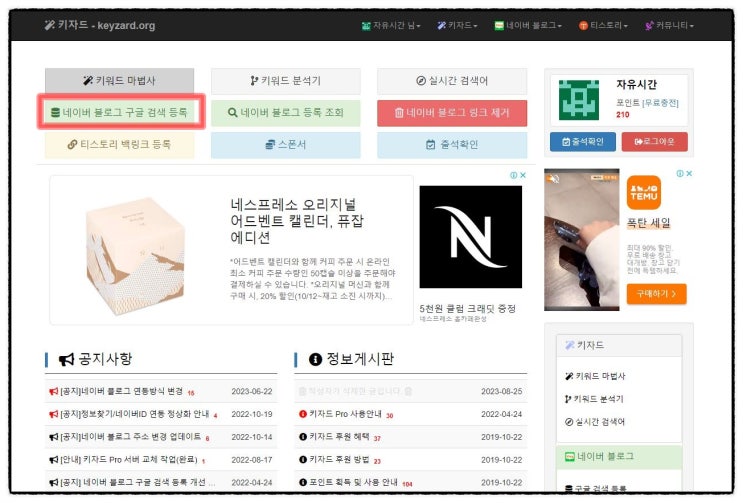743x503 pixels.
Task: Click the TEMU orange logo
Action: coord(643,192)
